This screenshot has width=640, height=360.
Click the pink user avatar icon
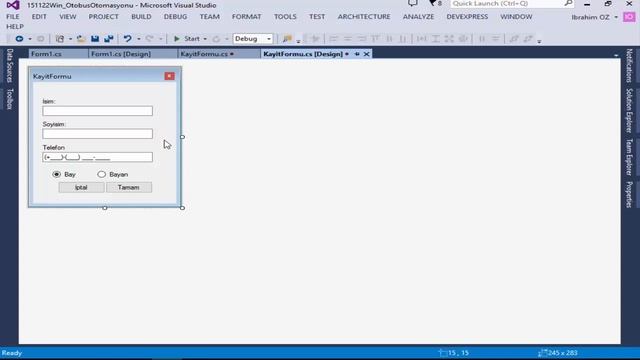pos(629,17)
